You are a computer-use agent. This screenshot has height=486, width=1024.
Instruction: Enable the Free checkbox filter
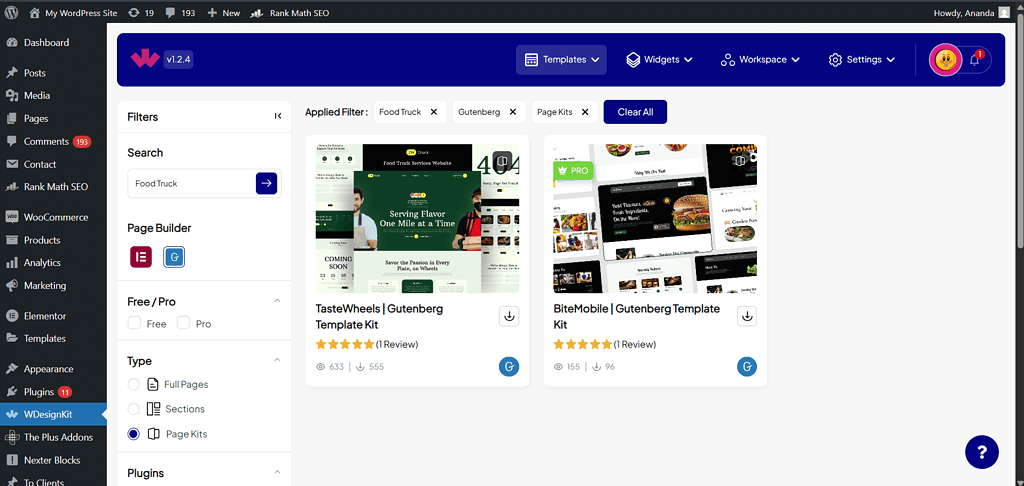[135, 324]
